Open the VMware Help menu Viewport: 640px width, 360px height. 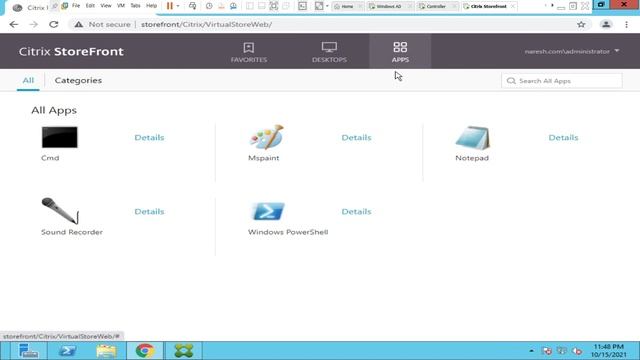(x=151, y=6)
